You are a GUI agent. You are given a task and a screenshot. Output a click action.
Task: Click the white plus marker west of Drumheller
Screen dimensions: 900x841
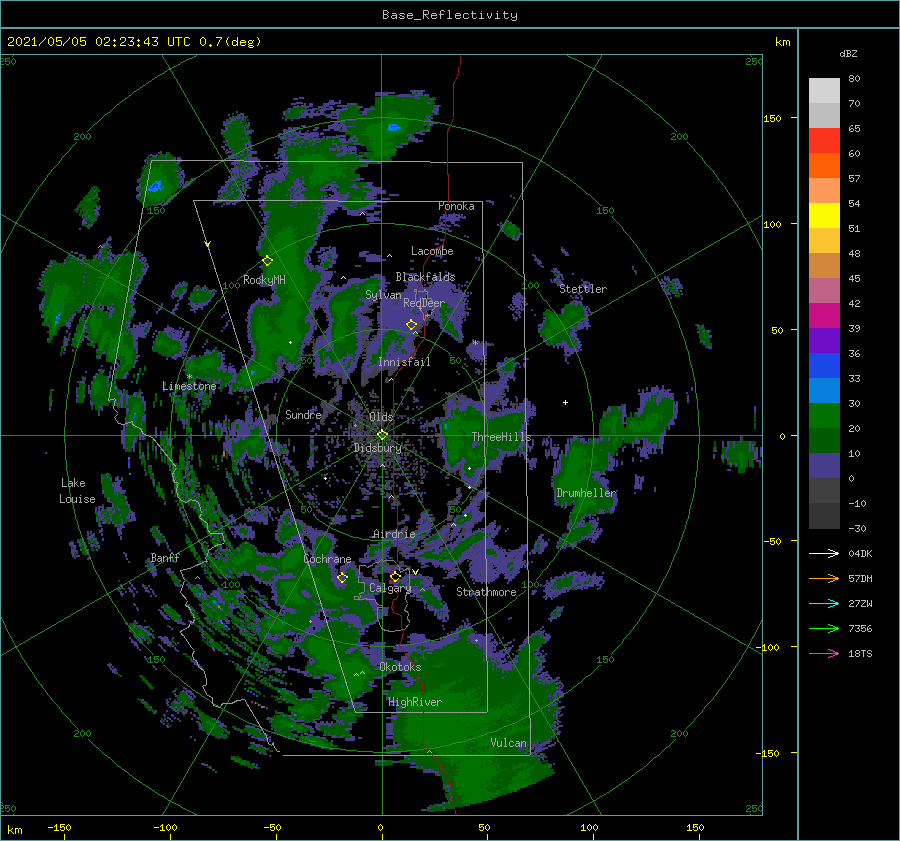click(x=565, y=402)
